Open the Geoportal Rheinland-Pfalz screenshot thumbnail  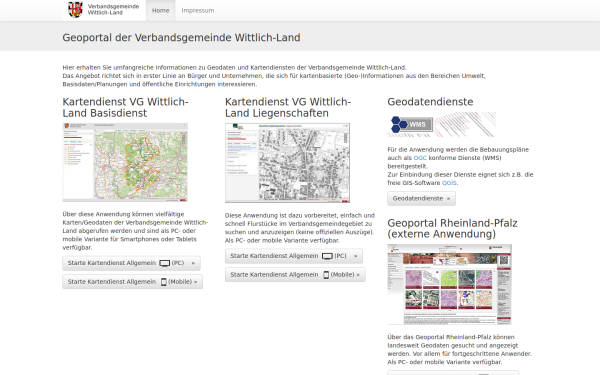click(x=449, y=284)
